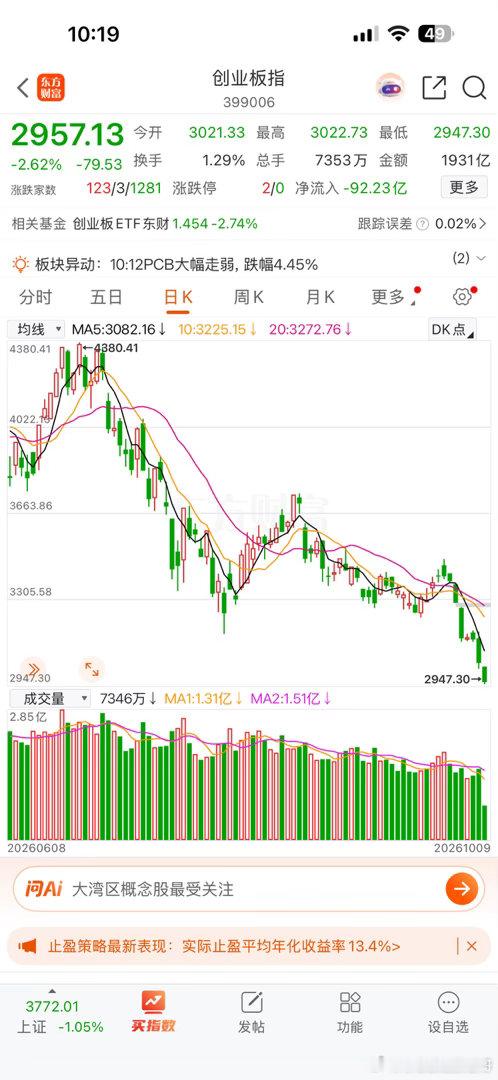Open 板块异动 PCB大幅走弱 news

[x=176, y=264]
